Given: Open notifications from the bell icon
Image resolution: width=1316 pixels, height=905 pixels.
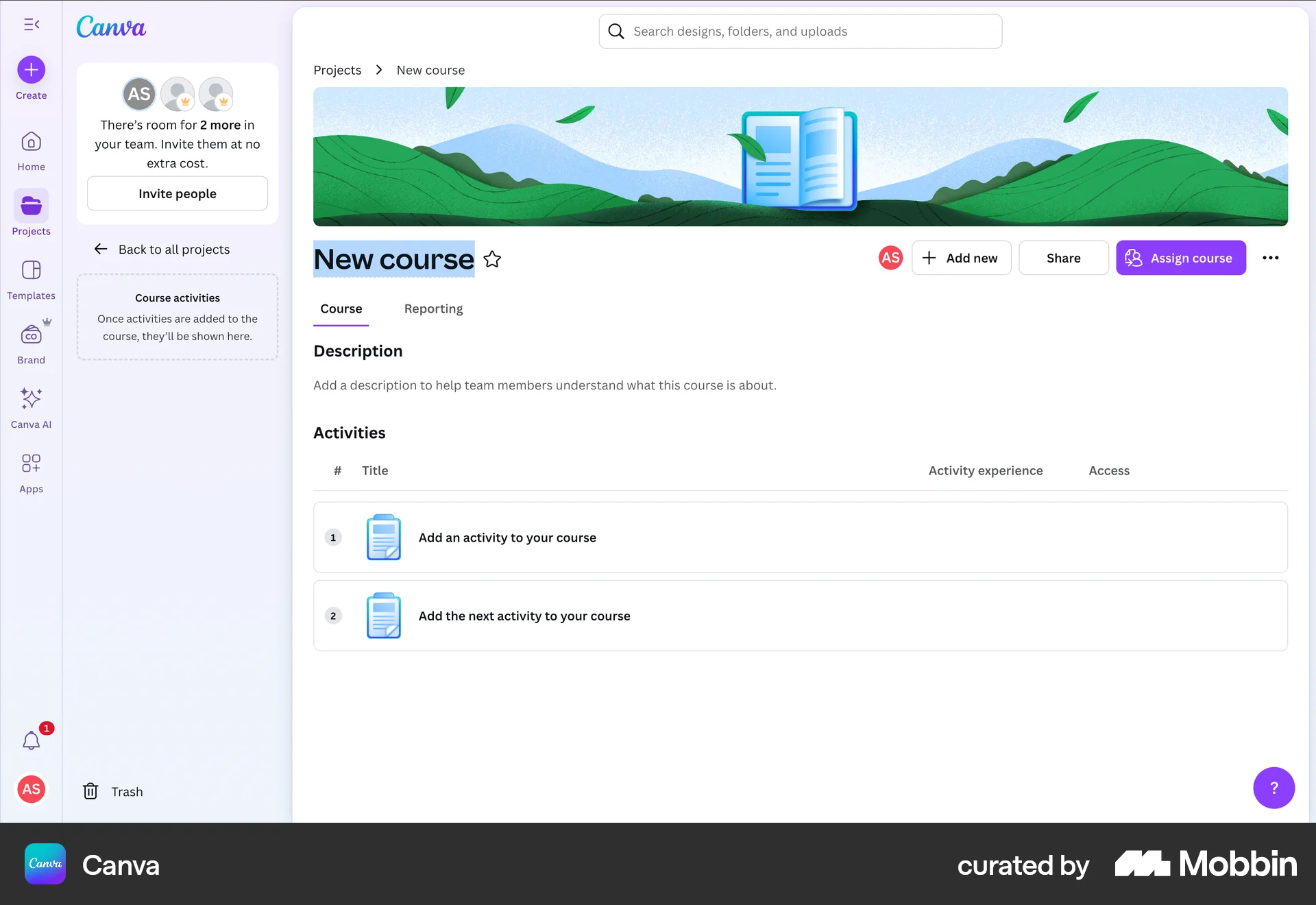Looking at the screenshot, I should coord(31,740).
